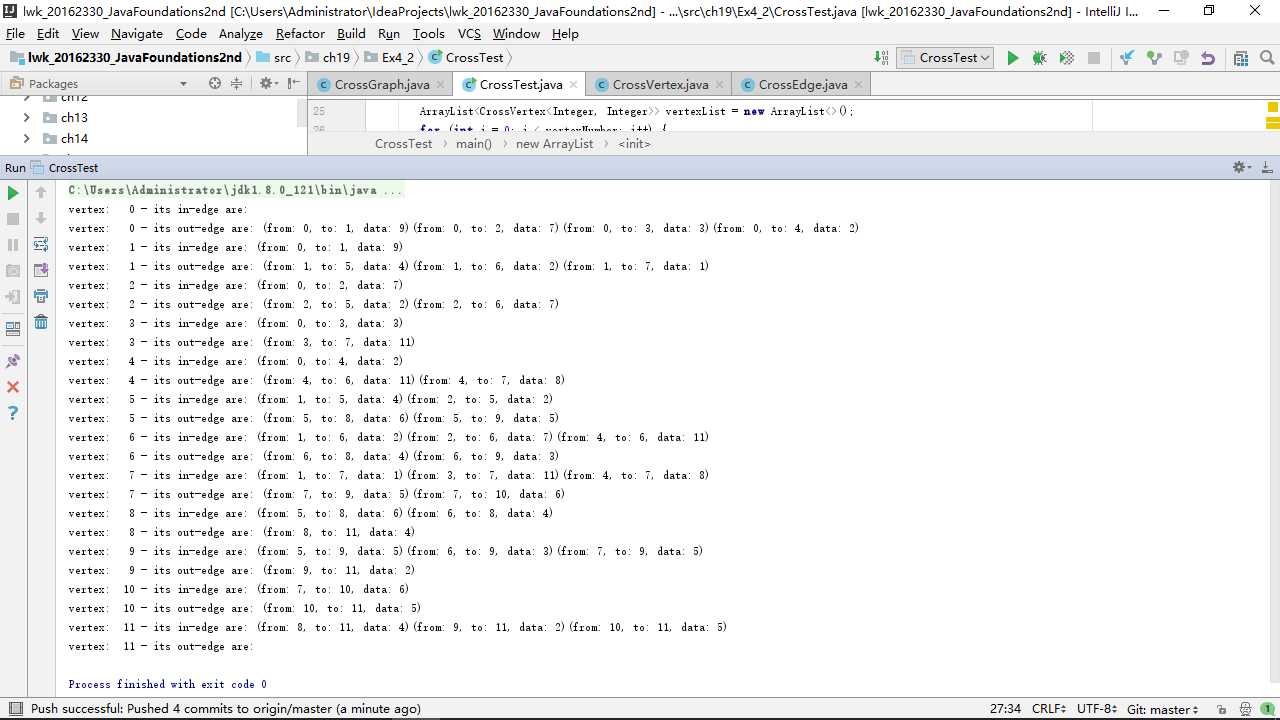
Task: Click the Exit icon in Run panel
Action: 13,297
